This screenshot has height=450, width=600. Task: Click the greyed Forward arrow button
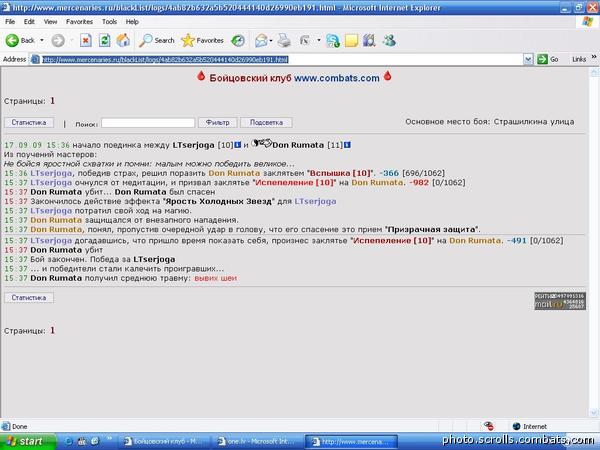click(58, 40)
